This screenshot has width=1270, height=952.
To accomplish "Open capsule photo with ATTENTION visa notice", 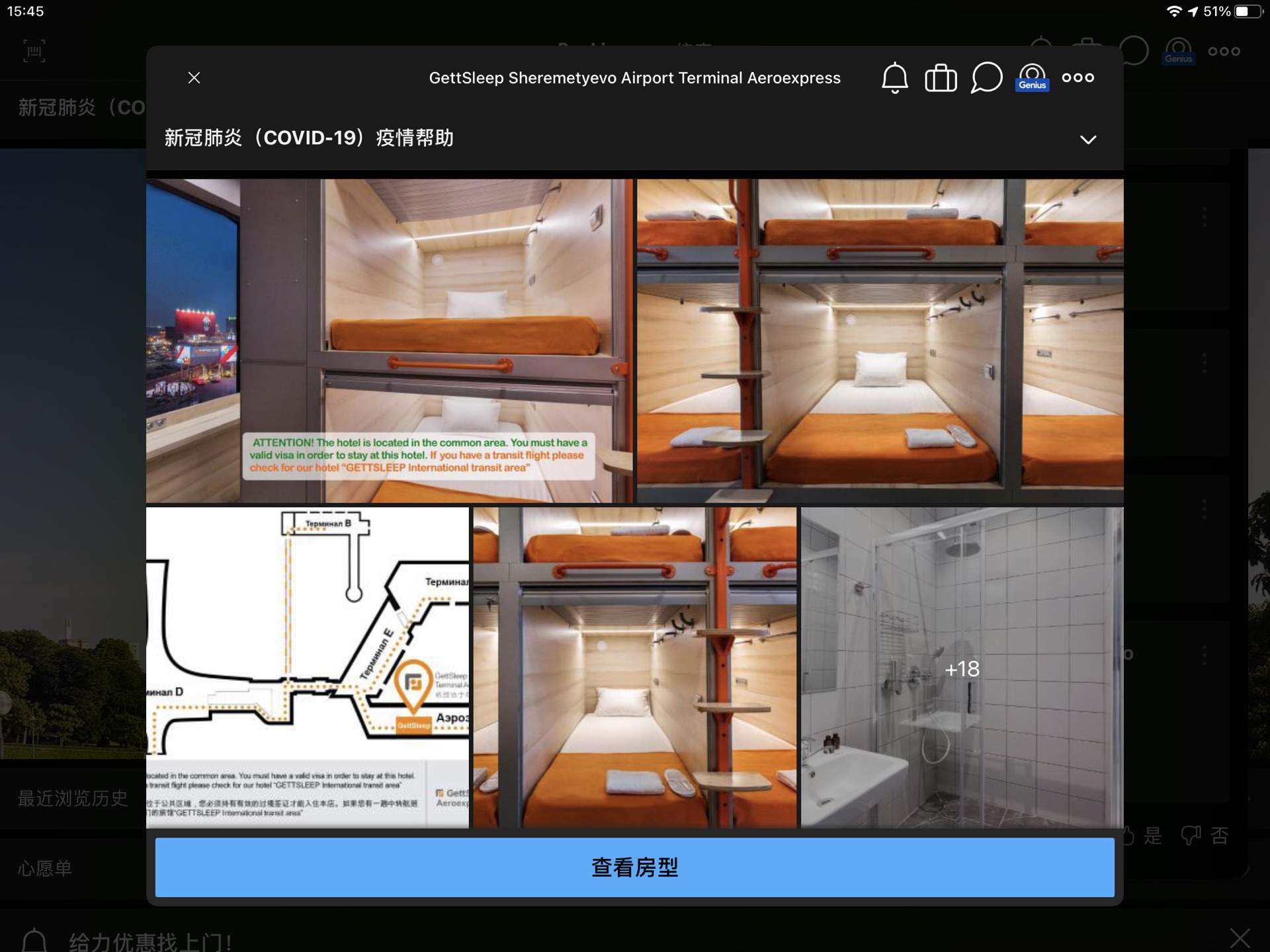I will (x=389, y=340).
